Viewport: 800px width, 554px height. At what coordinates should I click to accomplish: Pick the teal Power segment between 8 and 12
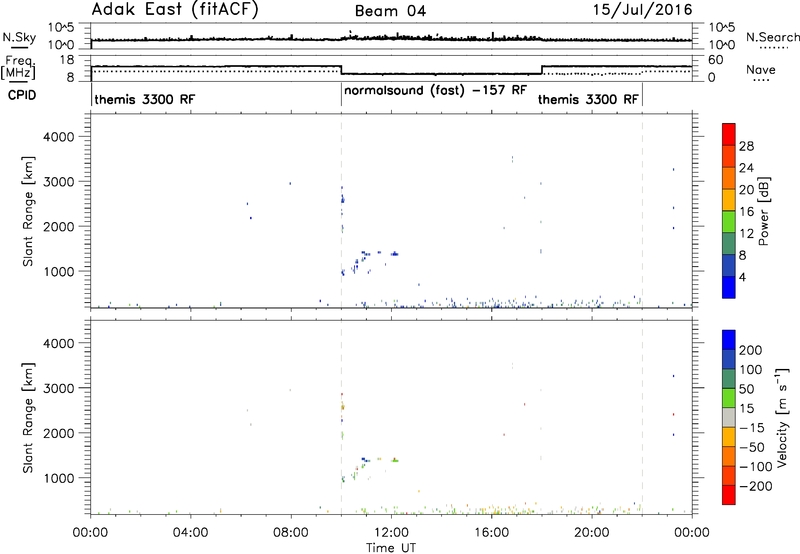pos(729,244)
